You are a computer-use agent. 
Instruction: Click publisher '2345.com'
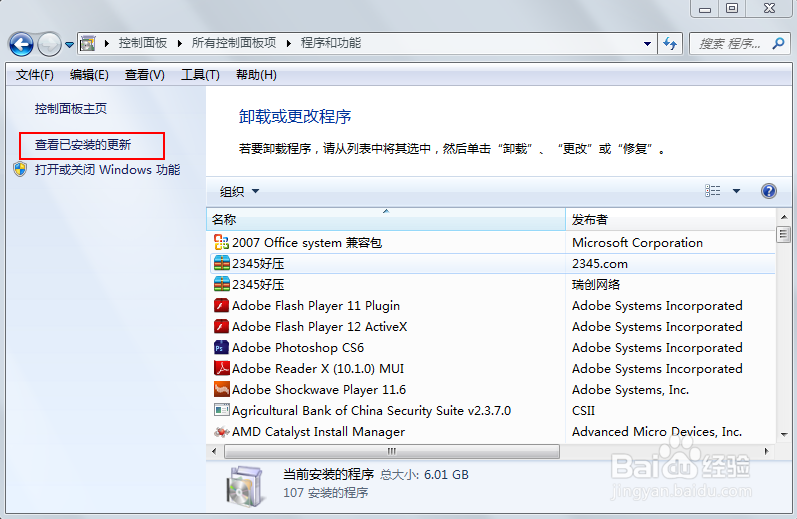[x=600, y=264]
